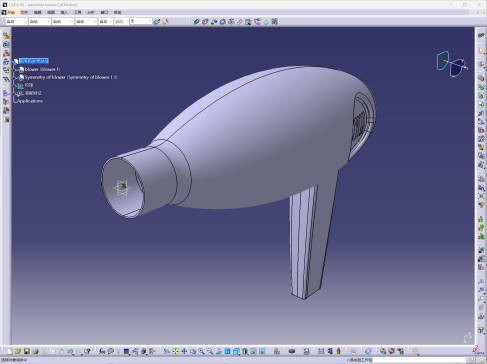Open the 分析 (Analyze) menu
Viewport: 487px width, 364px height.
point(91,12)
